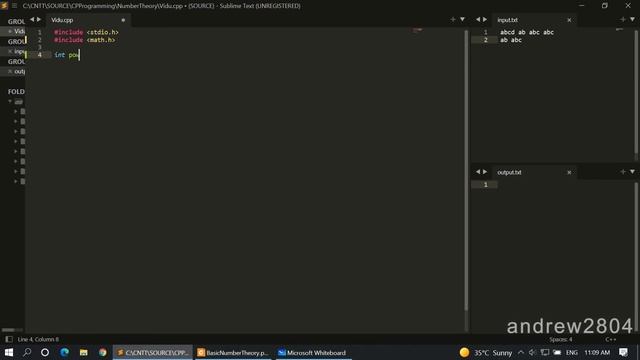Close the output.txt tab
This screenshot has height=360, width=640.
[x=569, y=172]
